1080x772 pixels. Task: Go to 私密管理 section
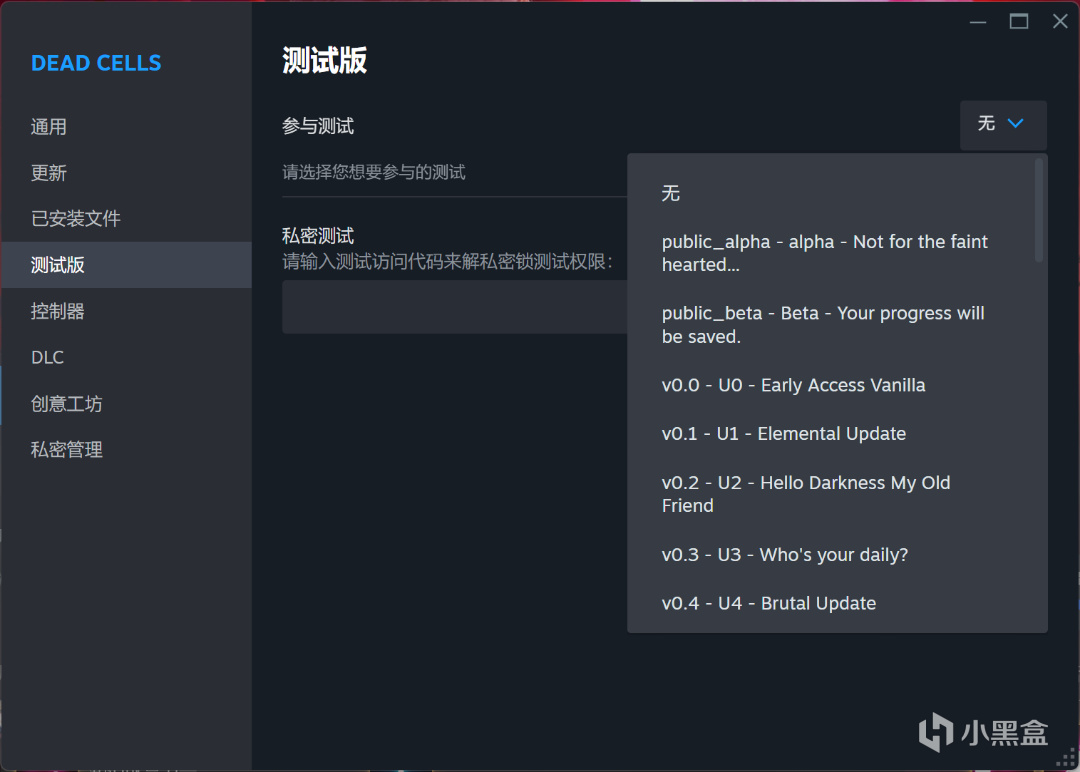tap(66, 450)
